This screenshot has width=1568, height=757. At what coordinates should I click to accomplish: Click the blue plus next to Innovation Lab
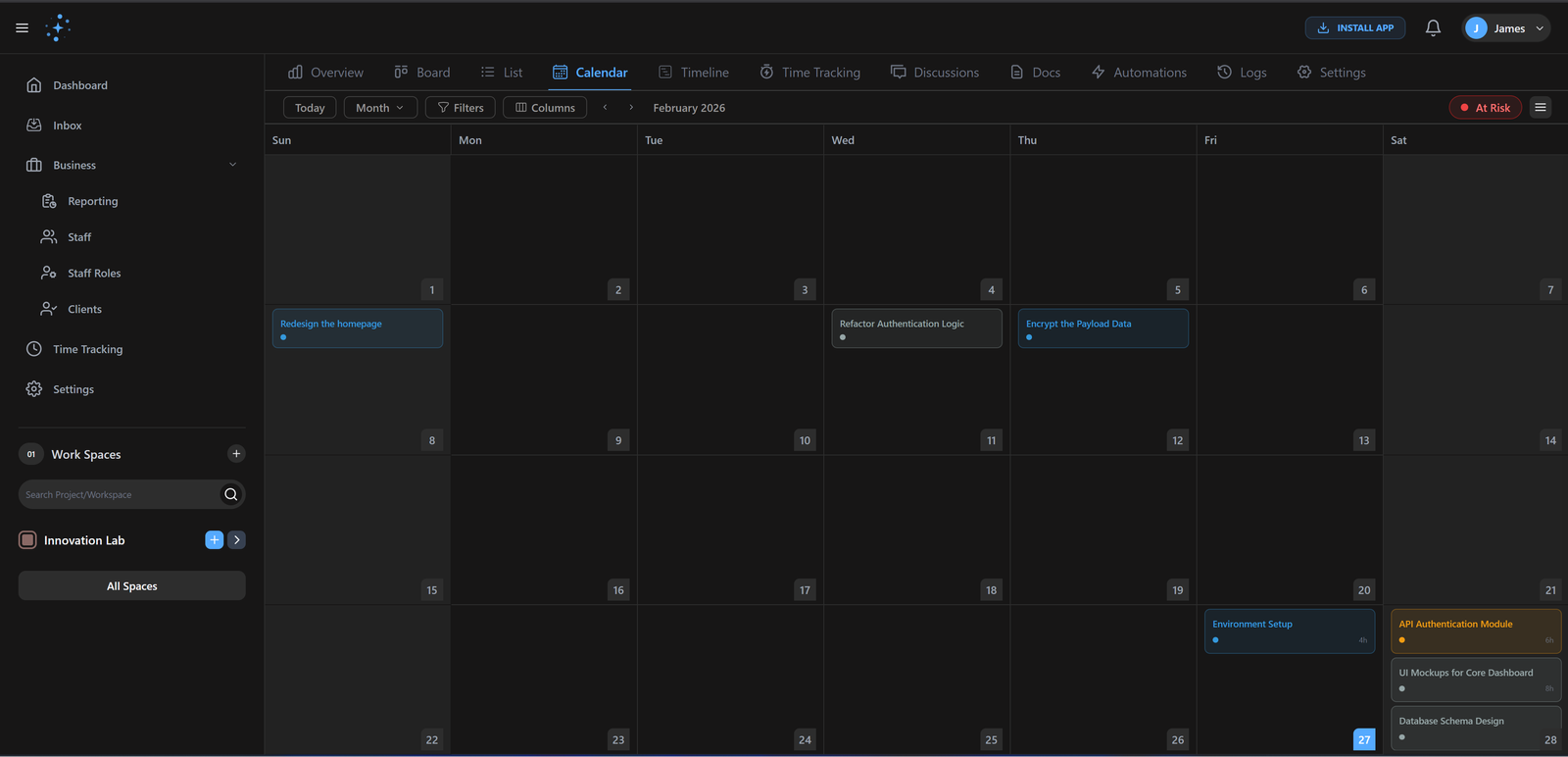pyautogui.click(x=214, y=540)
